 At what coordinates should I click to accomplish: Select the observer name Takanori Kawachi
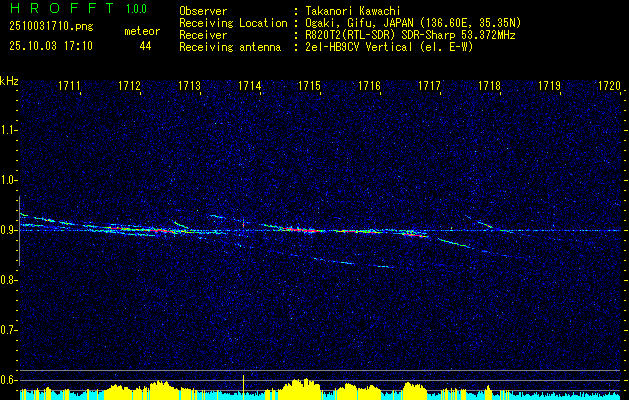pos(351,11)
